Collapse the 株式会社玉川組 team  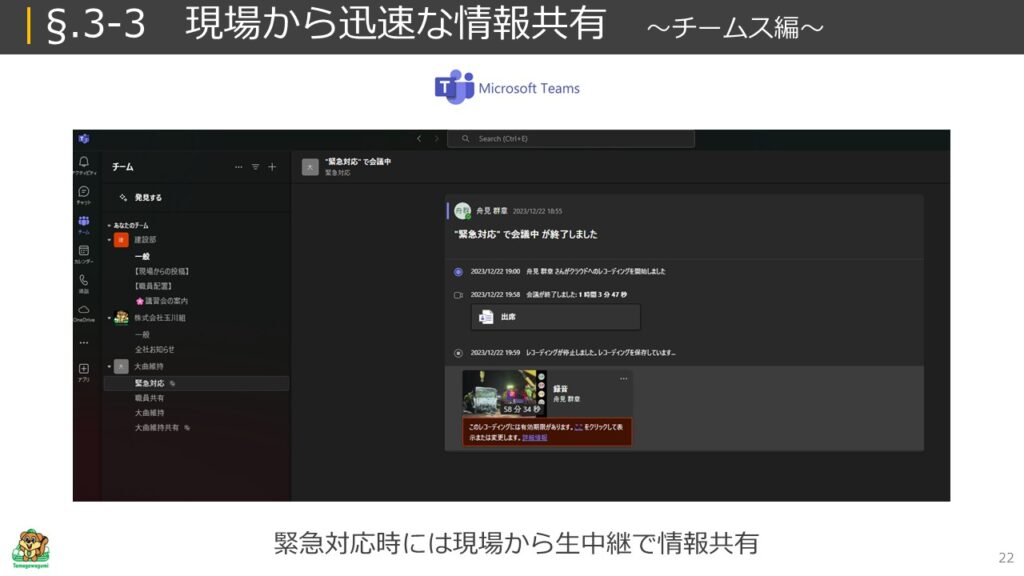click(109, 318)
